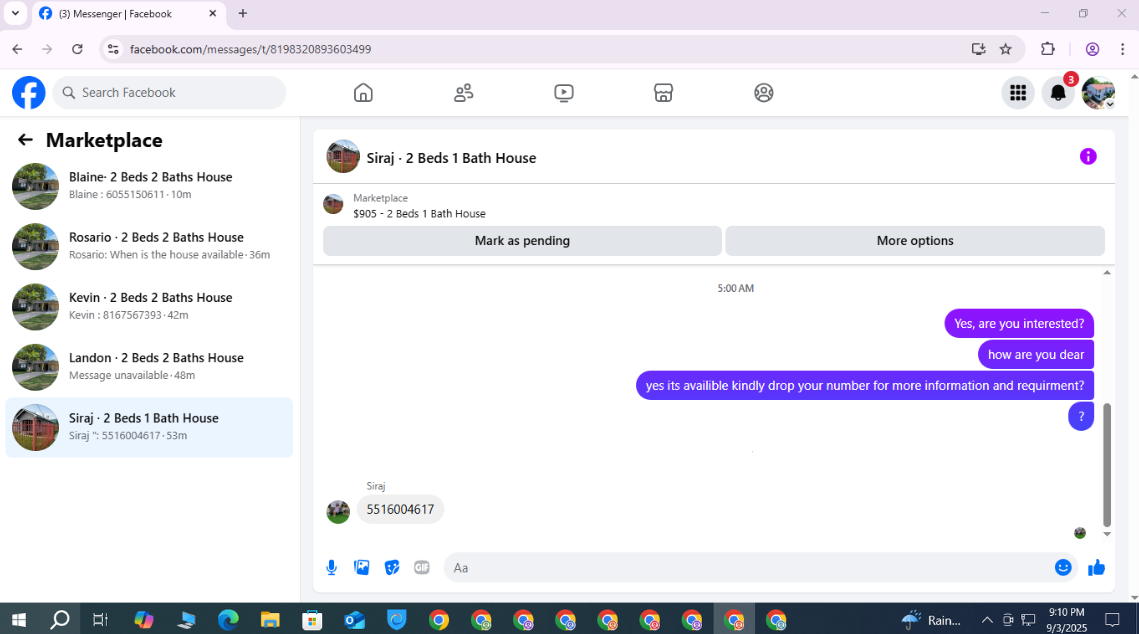This screenshot has width=1139, height=634.
Task: Click the Search Facebook field
Action: coord(169,93)
